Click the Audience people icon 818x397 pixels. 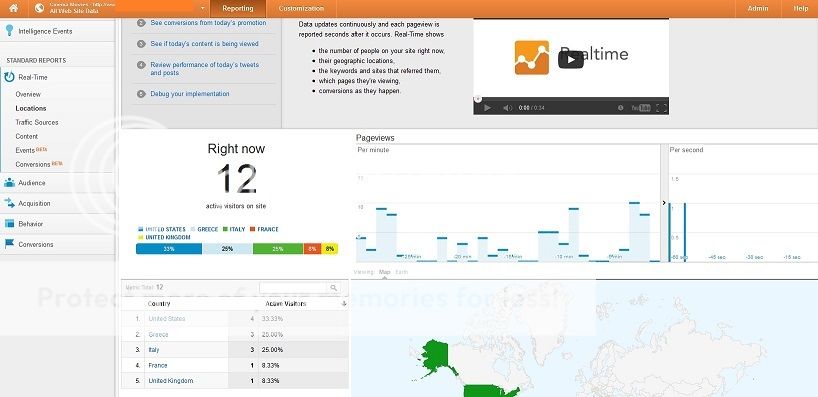click(x=9, y=183)
